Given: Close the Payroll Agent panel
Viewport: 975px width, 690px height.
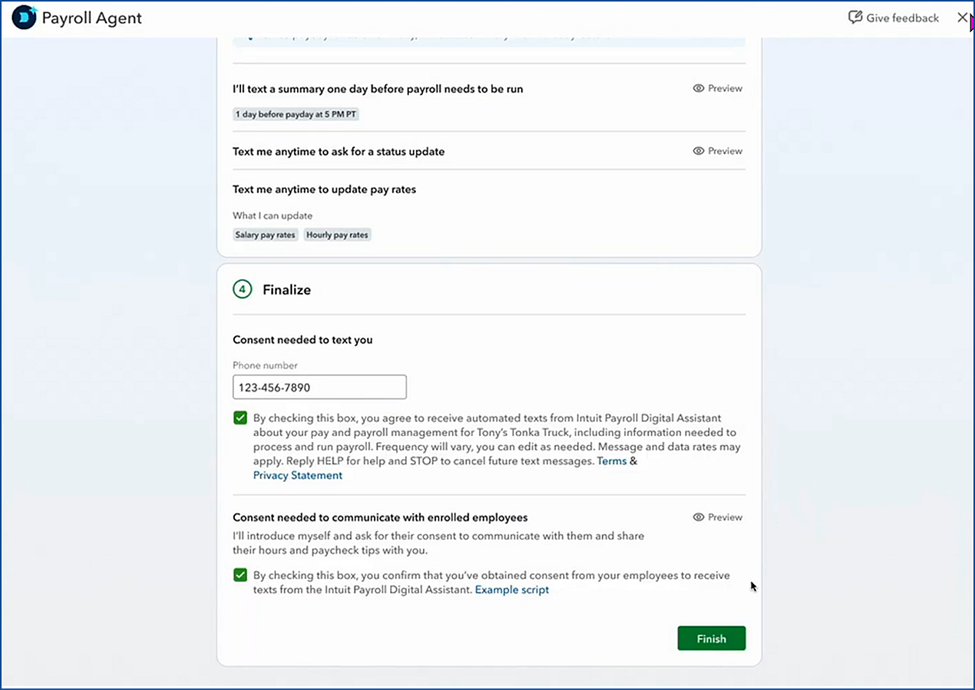Looking at the screenshot, I should pos(962,17).
